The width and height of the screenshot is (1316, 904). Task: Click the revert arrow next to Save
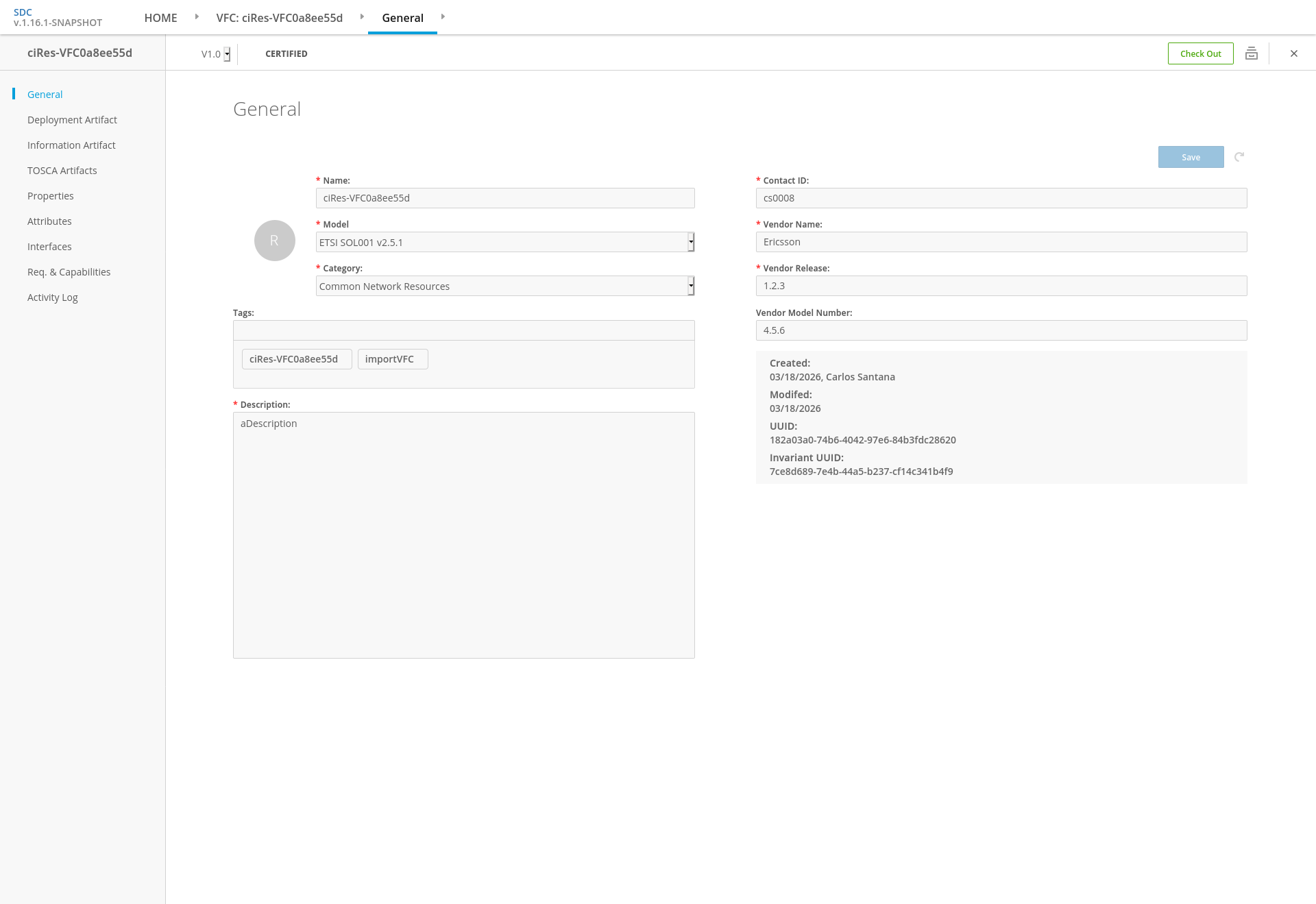click(x=1239, y=157)
